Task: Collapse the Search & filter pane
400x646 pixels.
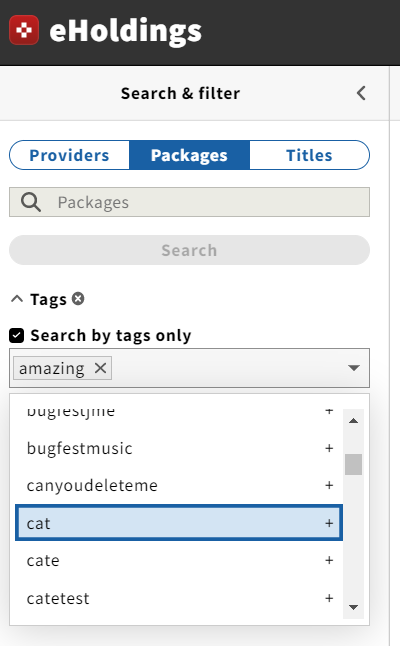Action: point(361,93)
